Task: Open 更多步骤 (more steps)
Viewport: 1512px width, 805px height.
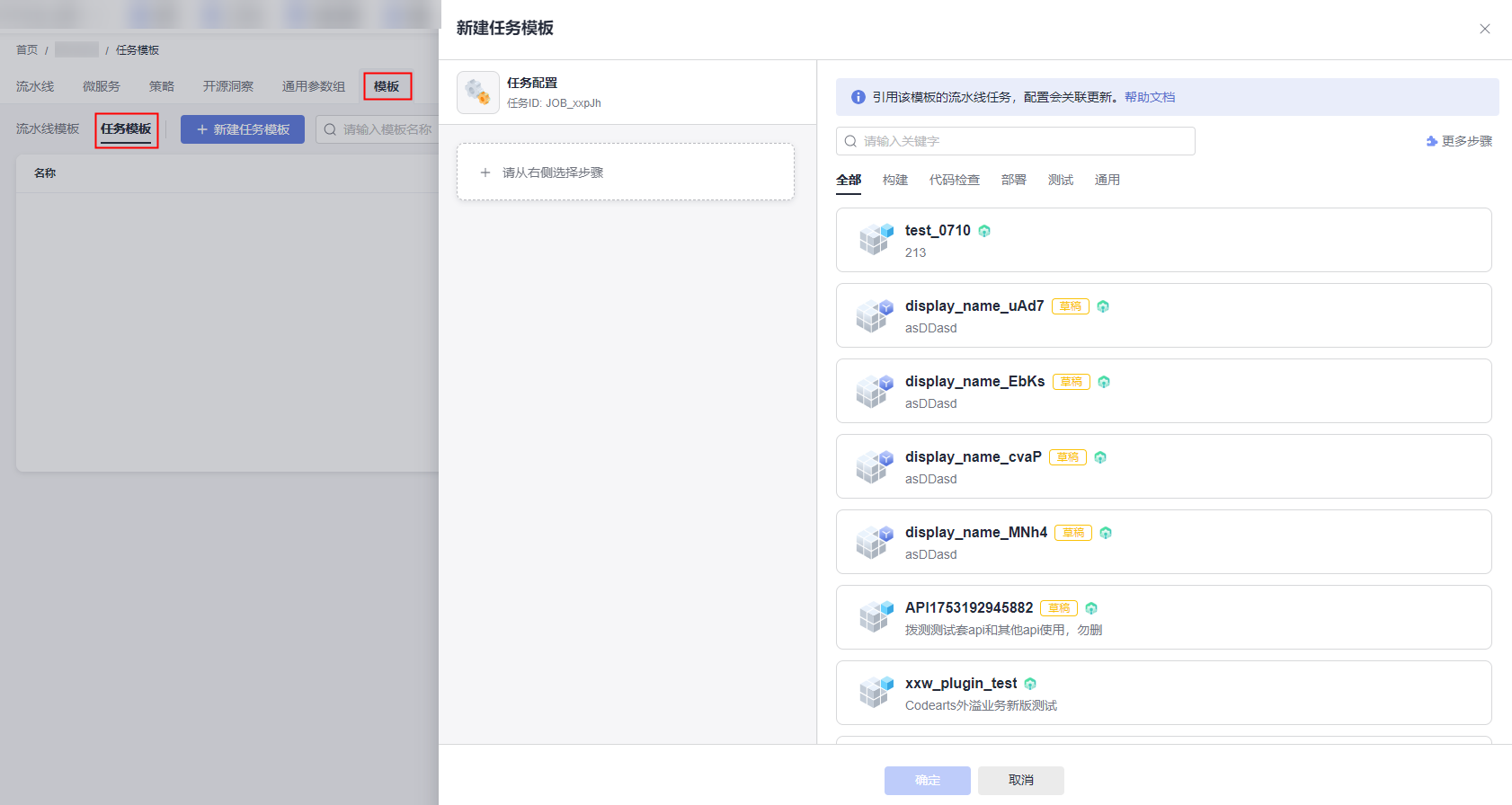Action: 1459,141
